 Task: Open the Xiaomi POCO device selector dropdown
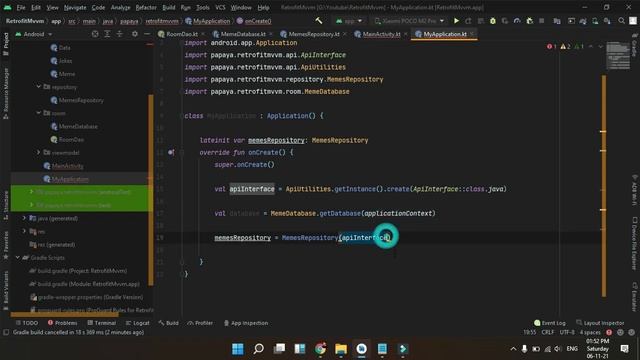click(409, 21)
